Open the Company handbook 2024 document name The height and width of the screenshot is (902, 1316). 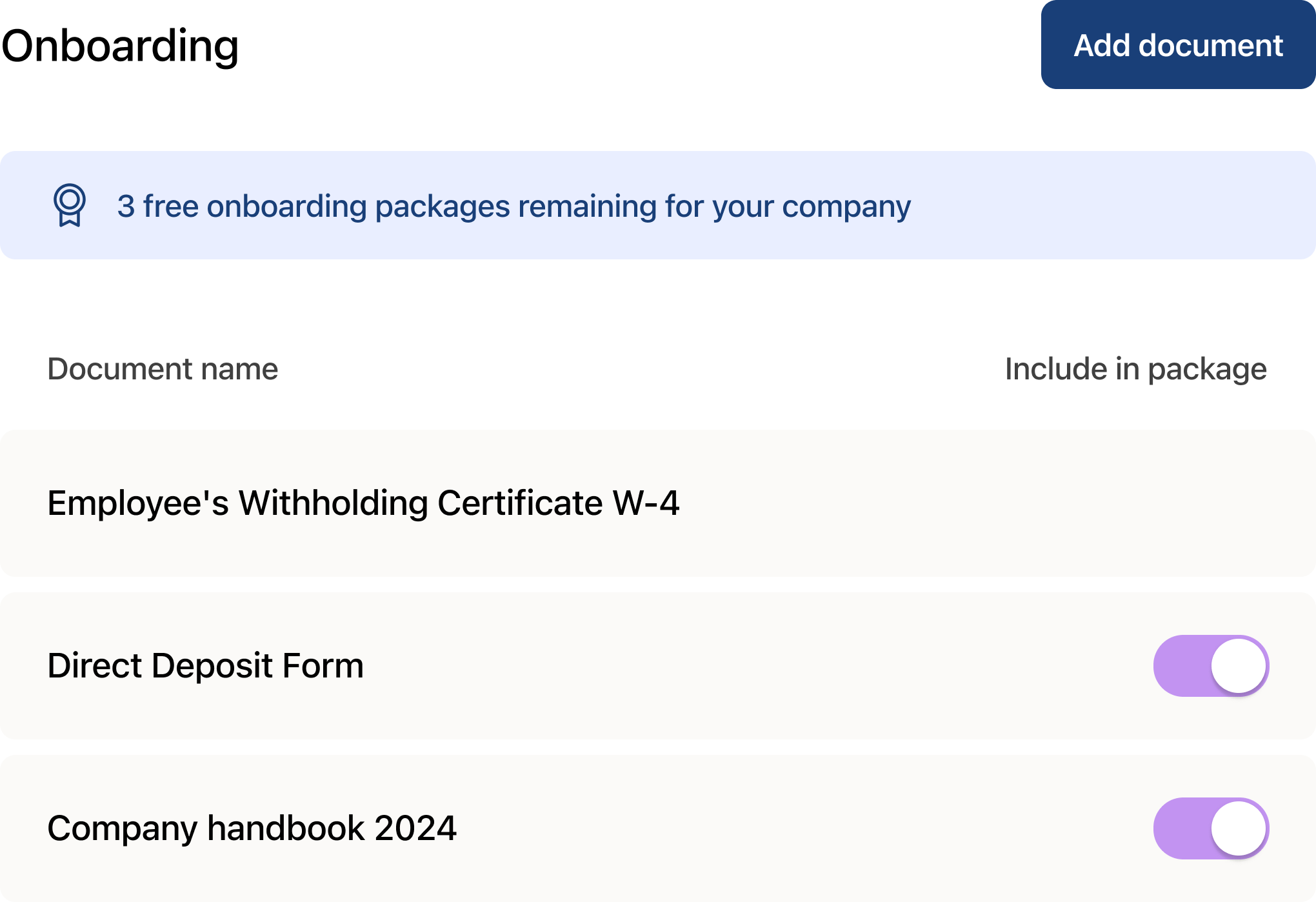[x=252, y=828]
